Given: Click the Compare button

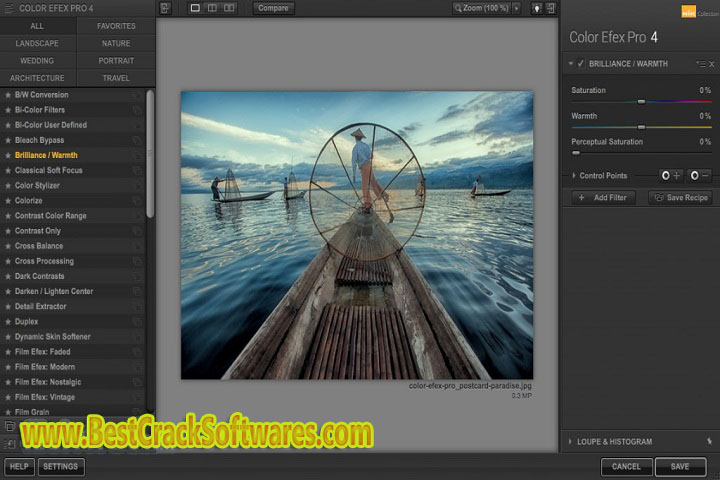Looking at the screenshot, I should [273, 8].
